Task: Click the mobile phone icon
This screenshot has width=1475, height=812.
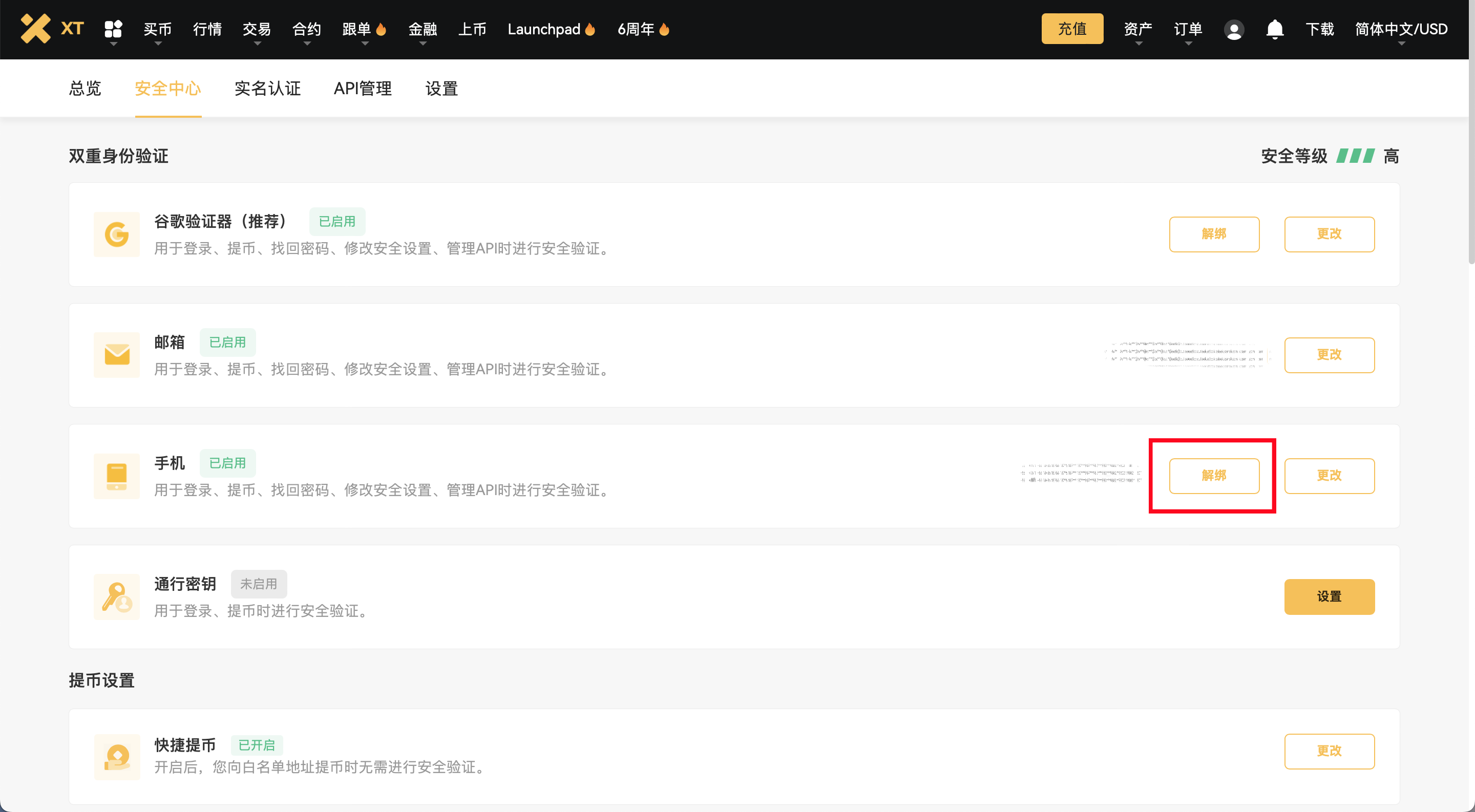Action: pyautogui.click(x=117, y=476)
